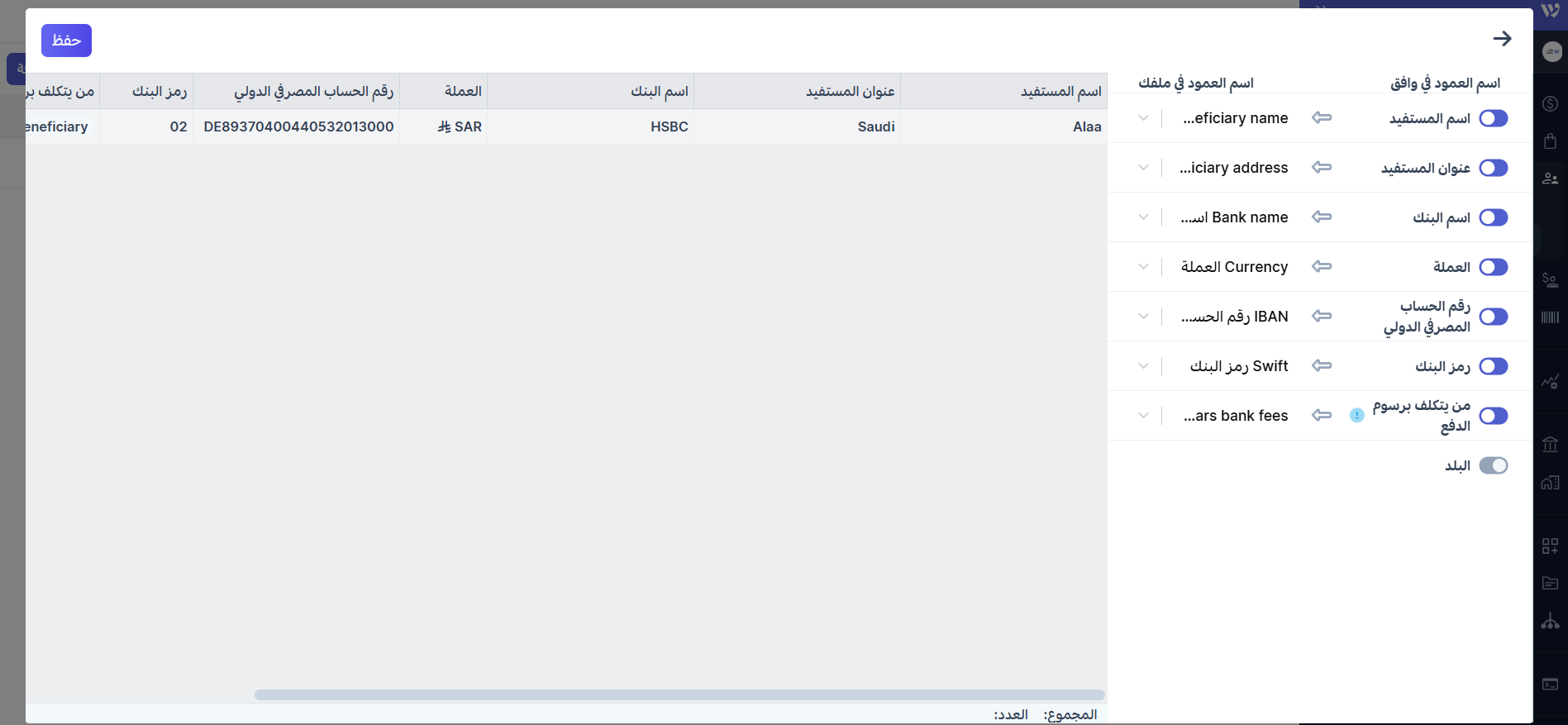Image resolution: width=1568 pixels, height=725 pixels.
Task: Open the bank building icon in sidebar
Action: tap(1550, 444)
